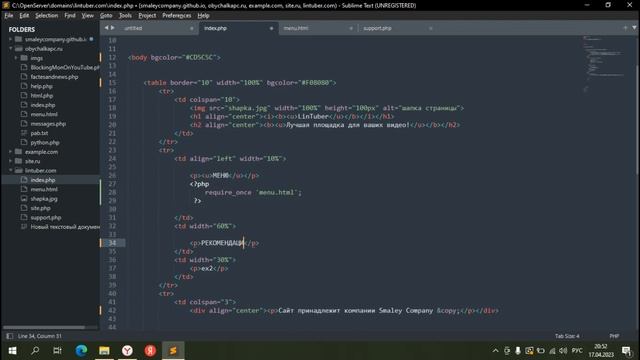Screen dimensions: 640x360
Task: Open the tab list dropdown arrow
Action: pos(634,28)
